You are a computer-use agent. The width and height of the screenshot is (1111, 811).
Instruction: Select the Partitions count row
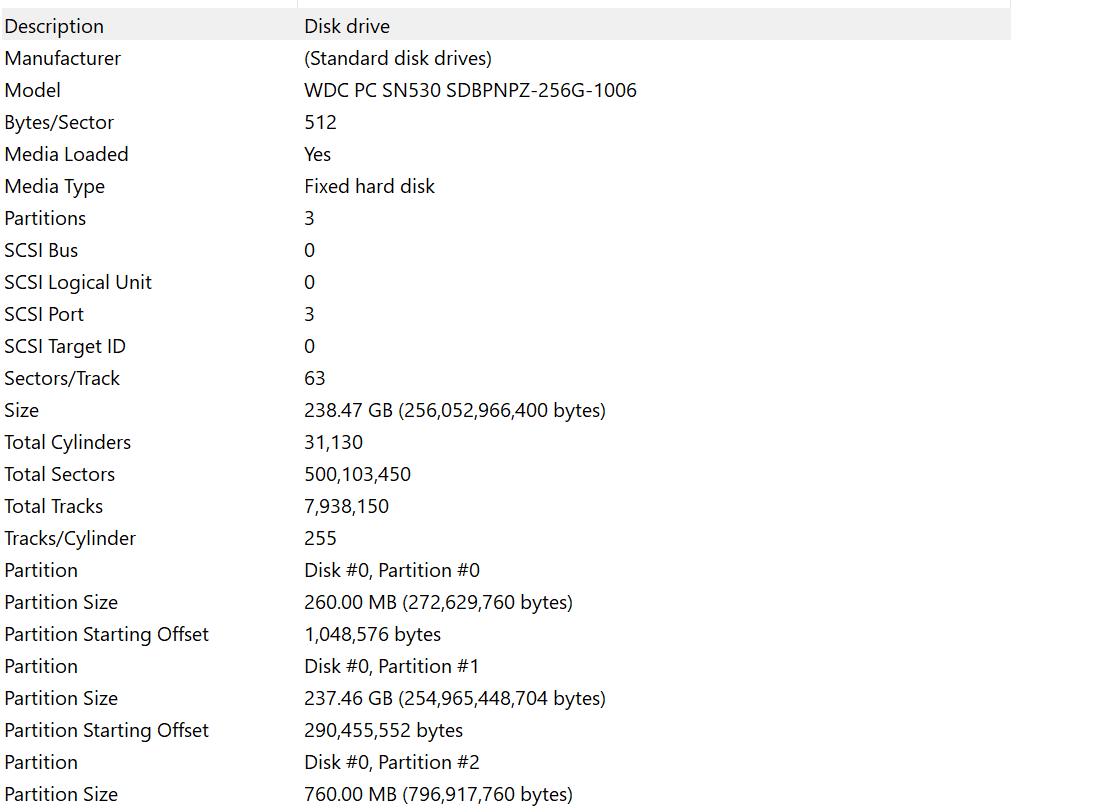click(x=45, y=218)
